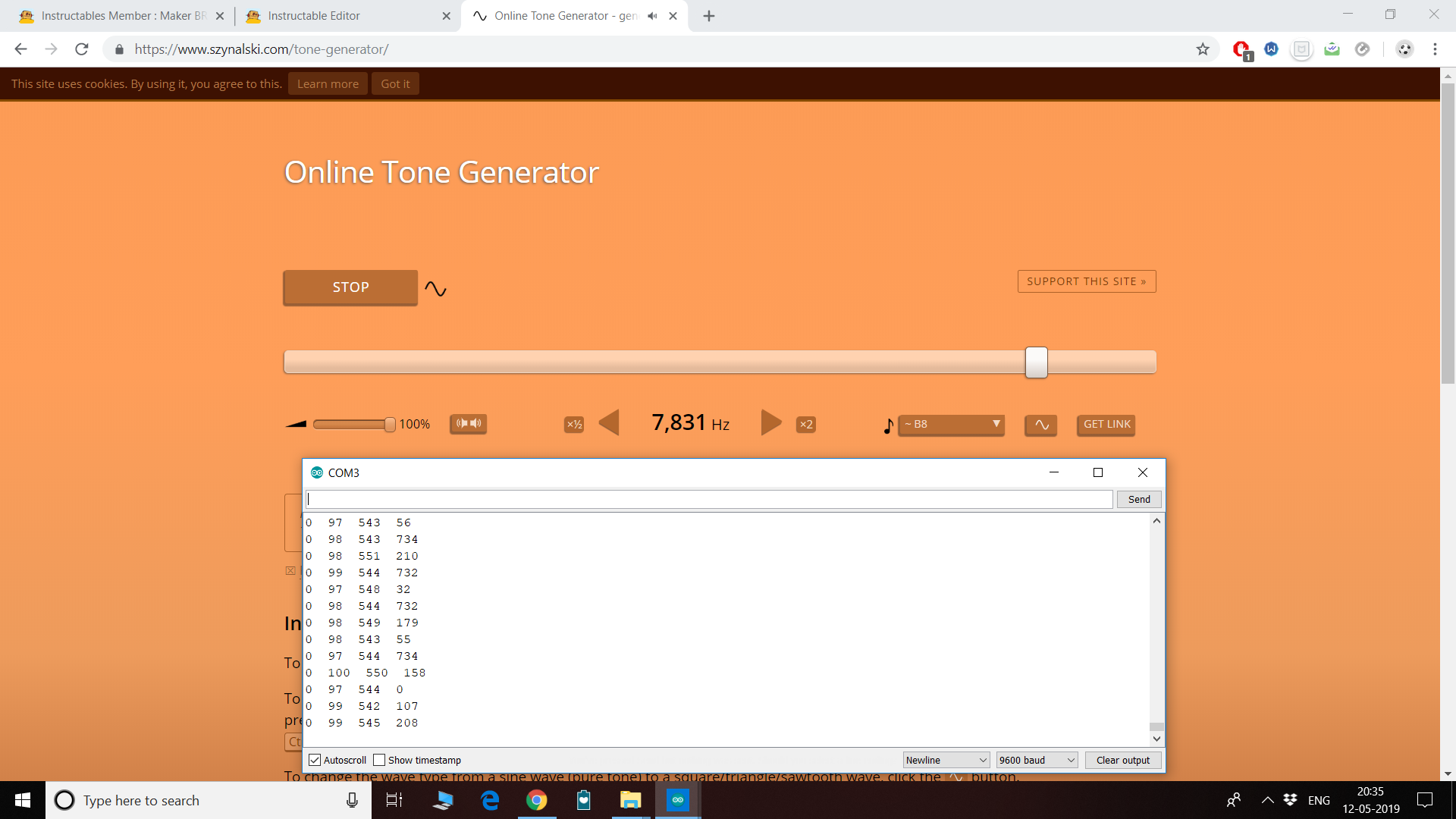This screenshot has width=1456, height=819.
Task: Click Clear output button
Action: tap(1122, 760)
